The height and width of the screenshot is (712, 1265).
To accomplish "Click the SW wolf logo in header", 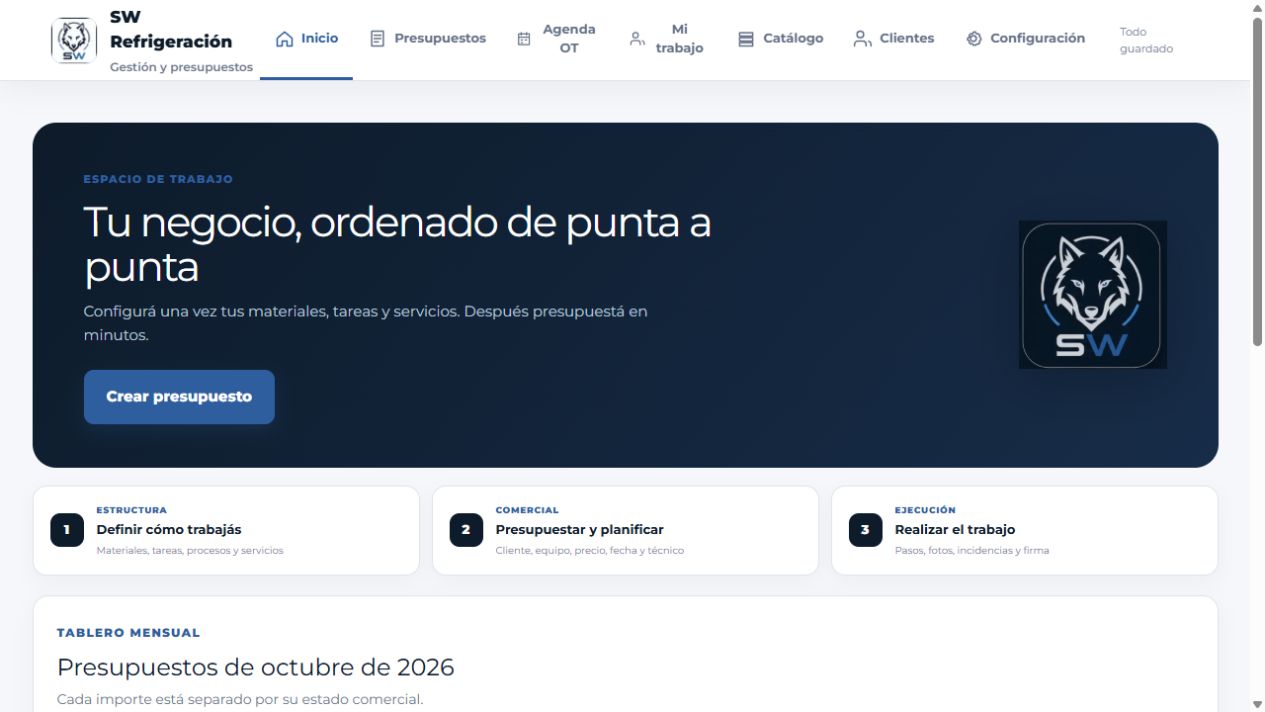I will (x=74, y=40).
